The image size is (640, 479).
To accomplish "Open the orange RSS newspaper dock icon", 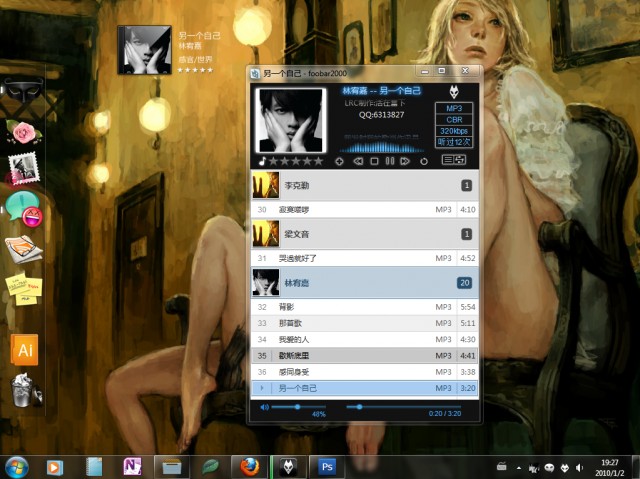I will pos(23,248).
